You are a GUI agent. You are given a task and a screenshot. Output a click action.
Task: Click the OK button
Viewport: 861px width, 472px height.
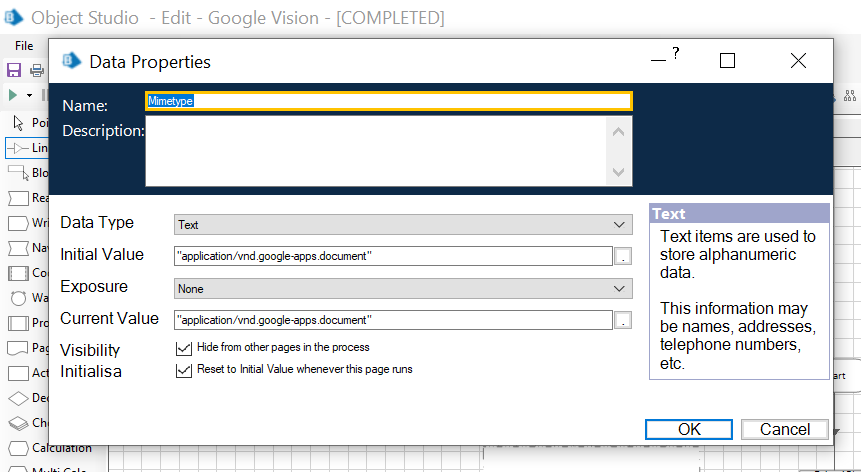(689, 429)
